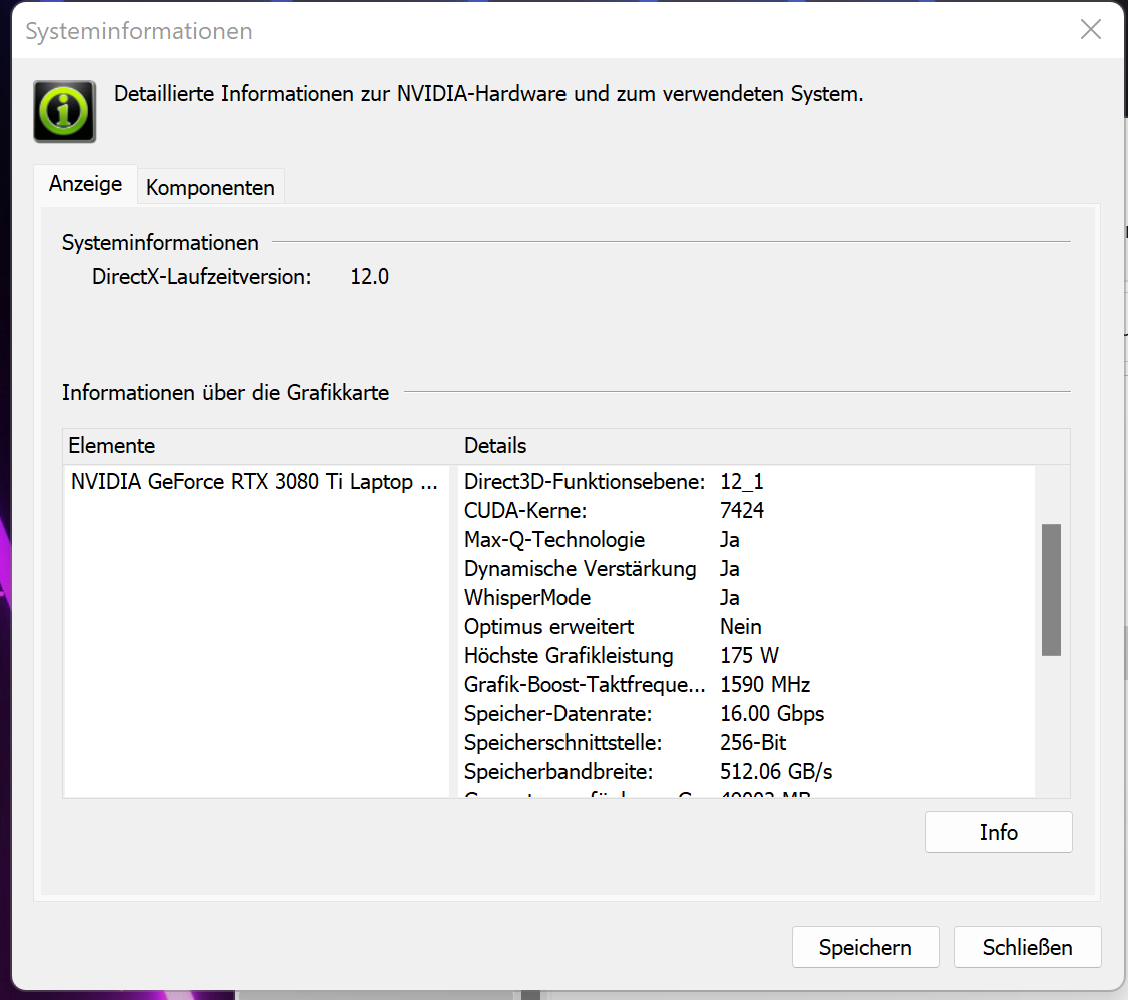The image size is (1128, 1000).
Task: Close the Systeminformationen dialog with X
Action: [x=1091, y=30]
